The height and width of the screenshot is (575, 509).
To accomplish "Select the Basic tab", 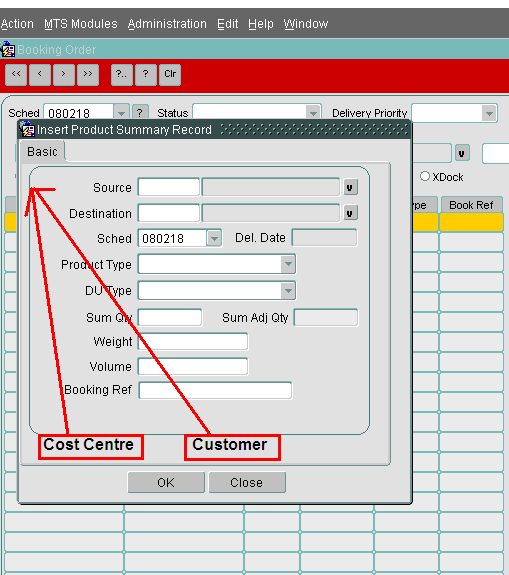I will click(x=42, y=152).
